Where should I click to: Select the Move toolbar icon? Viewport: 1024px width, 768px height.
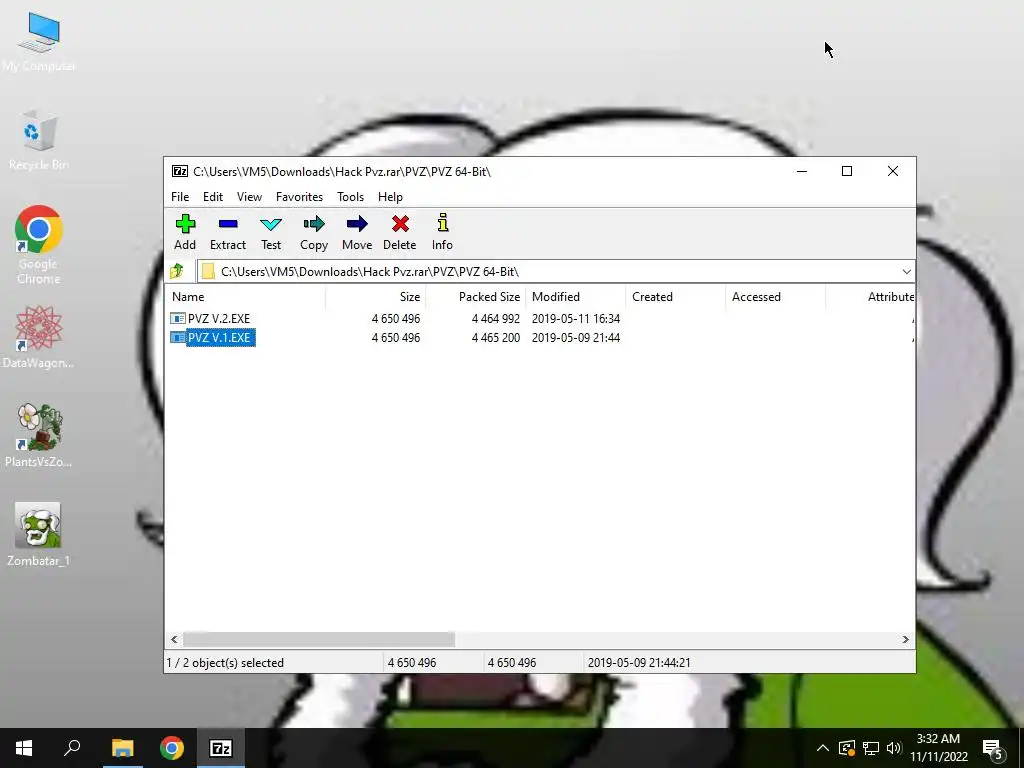pyautogui.click(x=357, y=225)
